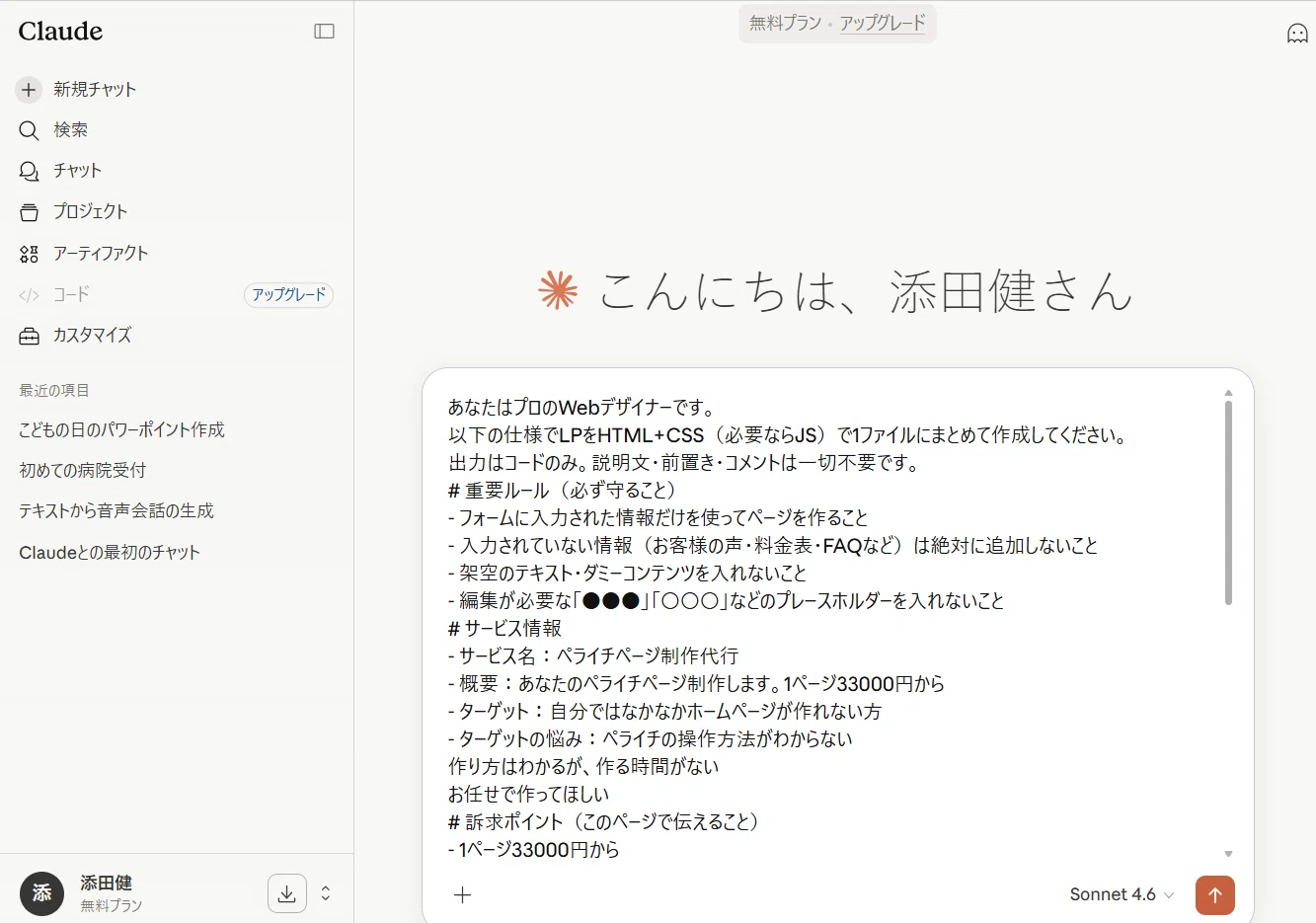The image size is (1316, 923).
Task: Open recent chat テキストから音声会話の生成
Action: pos(116,511)
